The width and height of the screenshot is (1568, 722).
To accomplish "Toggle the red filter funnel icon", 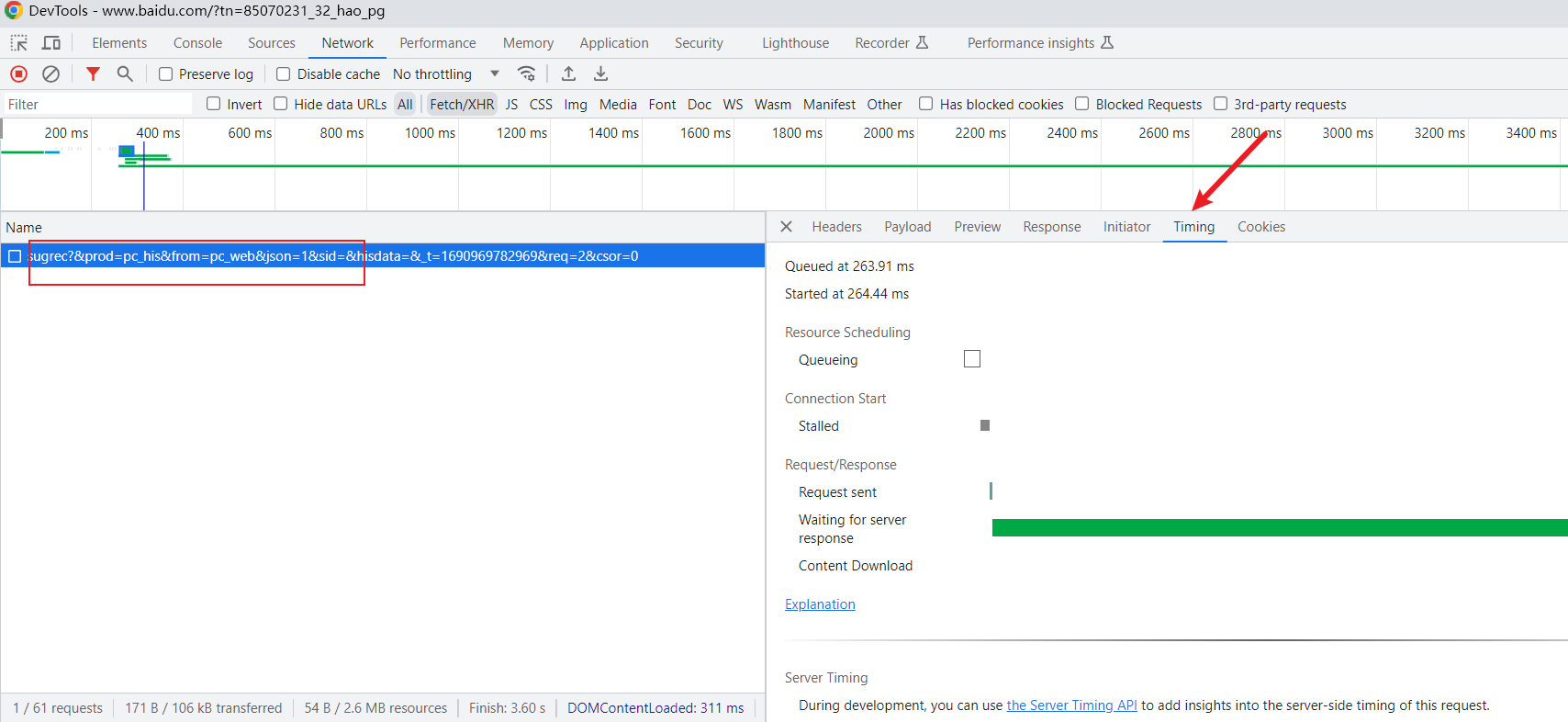I will [93, 74].
